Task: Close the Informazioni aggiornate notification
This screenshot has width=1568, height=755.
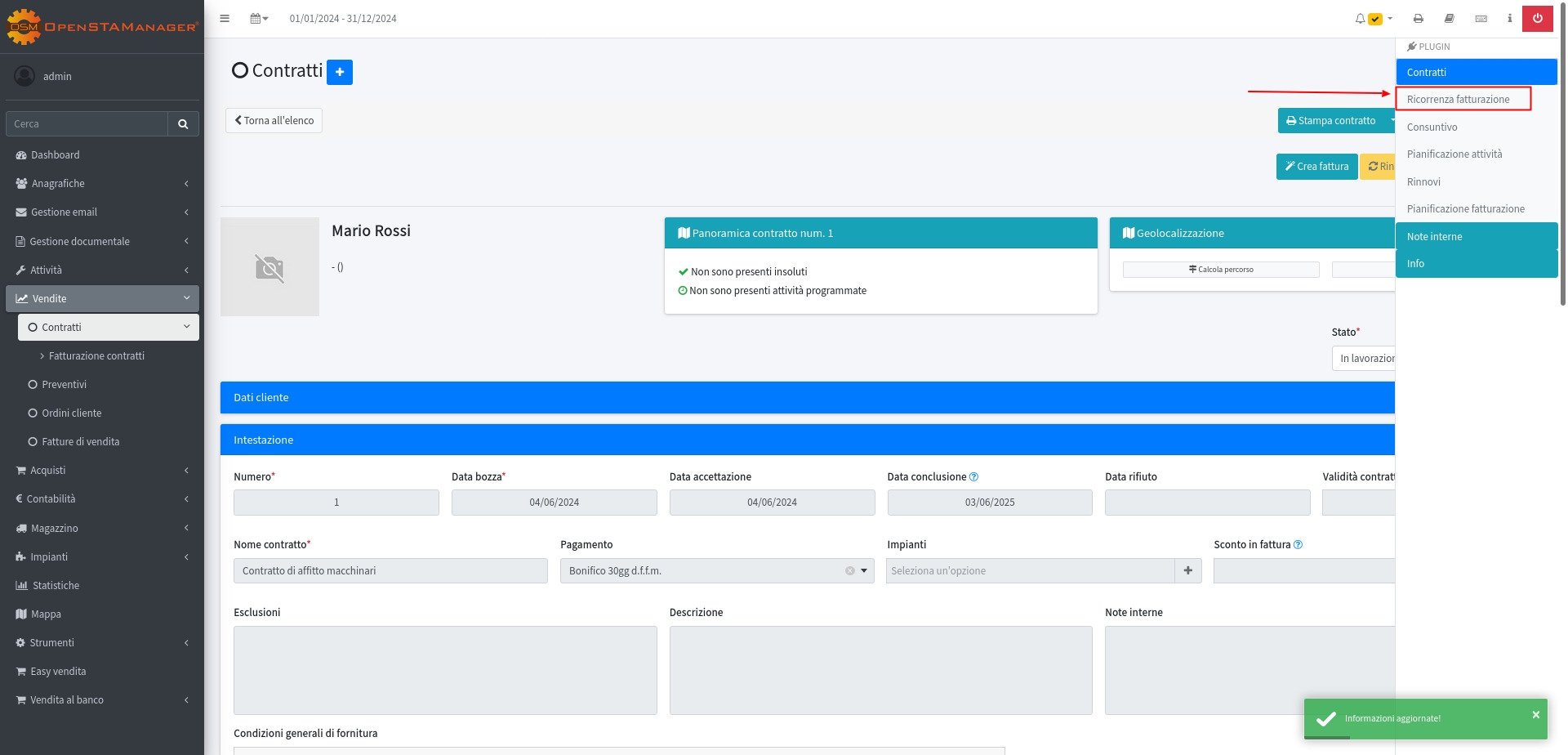Action: pyautogui.click(x=1535, y=715)
